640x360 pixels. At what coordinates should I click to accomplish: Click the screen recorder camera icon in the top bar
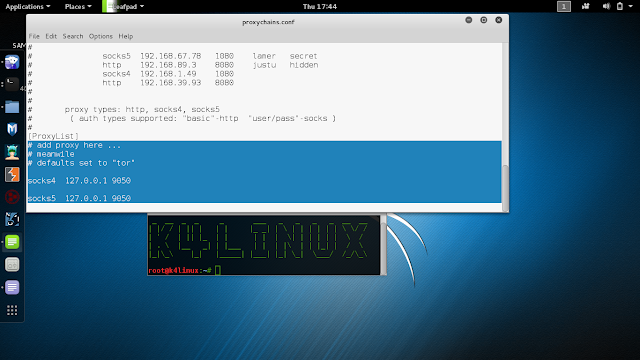pyautogui.click(x=586, y=6)
